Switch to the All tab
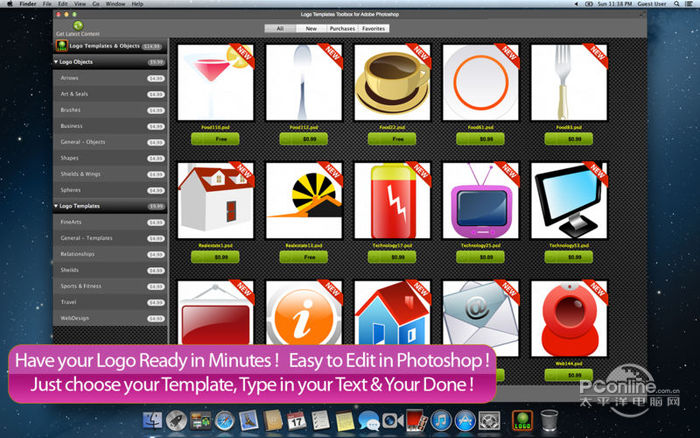 280,29
